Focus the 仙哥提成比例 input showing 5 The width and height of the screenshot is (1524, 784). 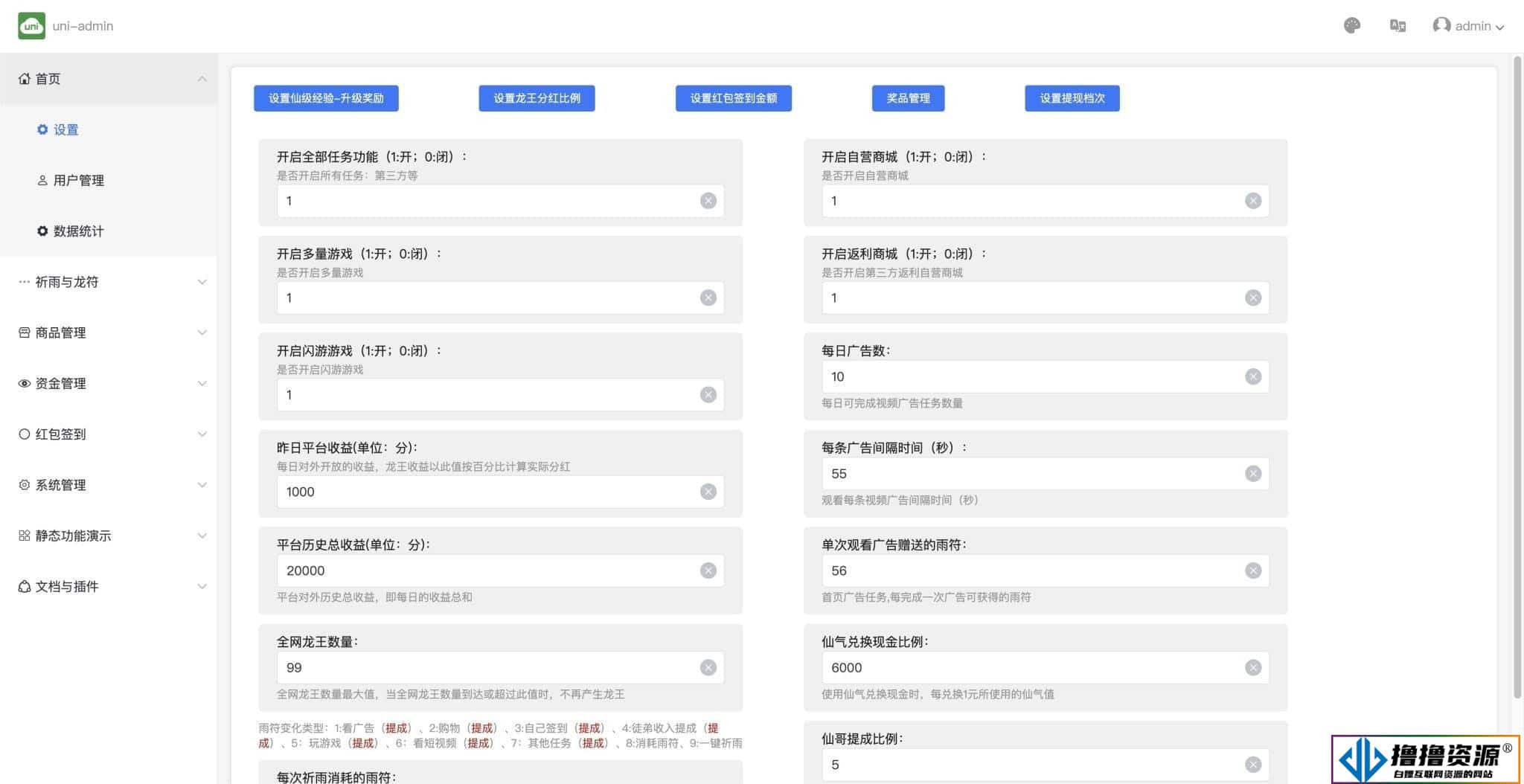(x=1046, y=765)
